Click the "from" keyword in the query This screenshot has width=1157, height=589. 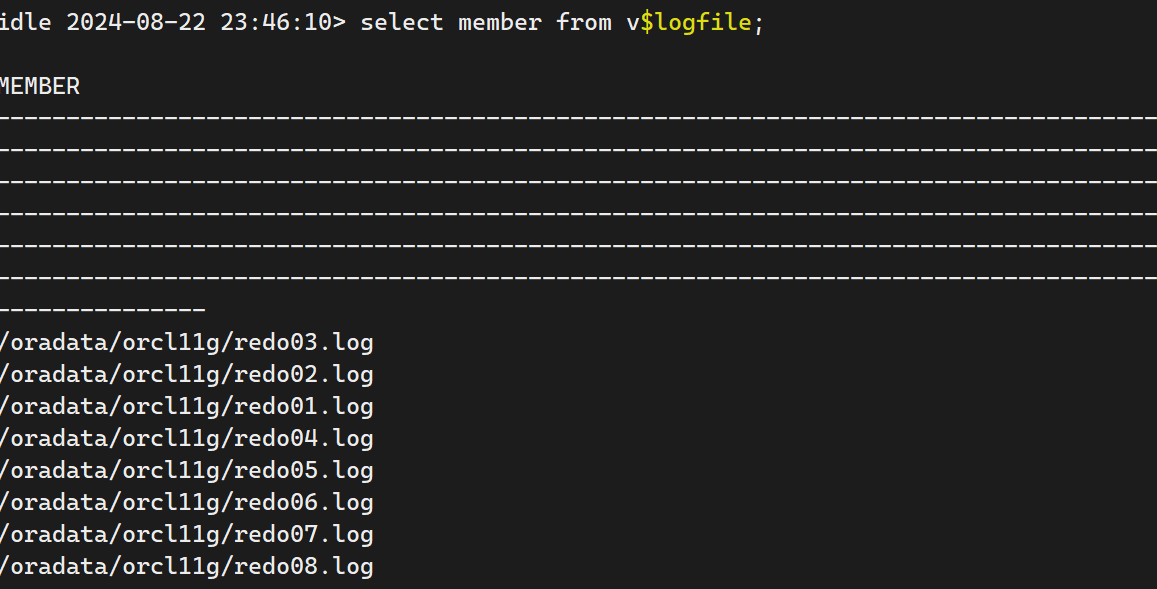pos(584,22)
